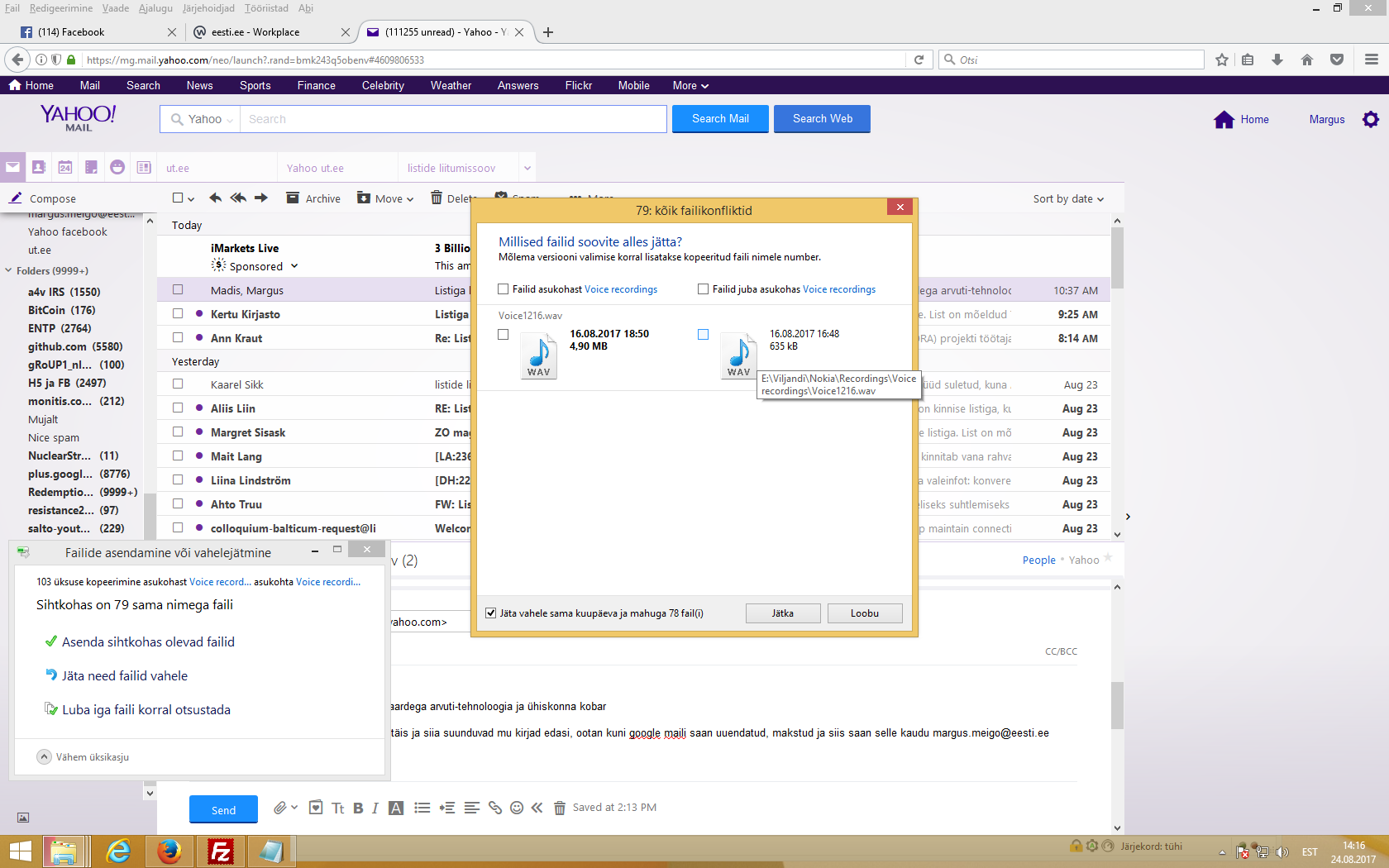This screenshot has width=1389, height=868.
Task: Open the tab overflow chevron after listide liitumissoov
Action: [x=527, y=168]
